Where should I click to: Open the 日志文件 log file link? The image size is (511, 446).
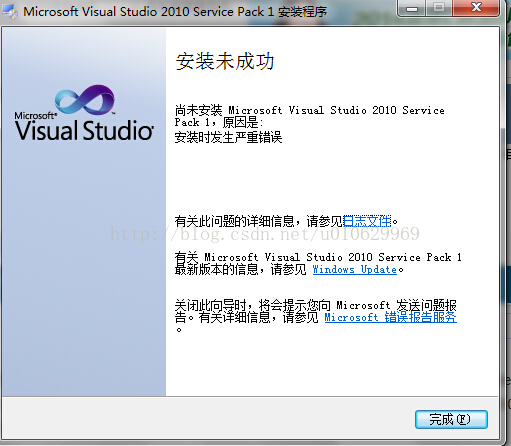click(x=367, y=221)
